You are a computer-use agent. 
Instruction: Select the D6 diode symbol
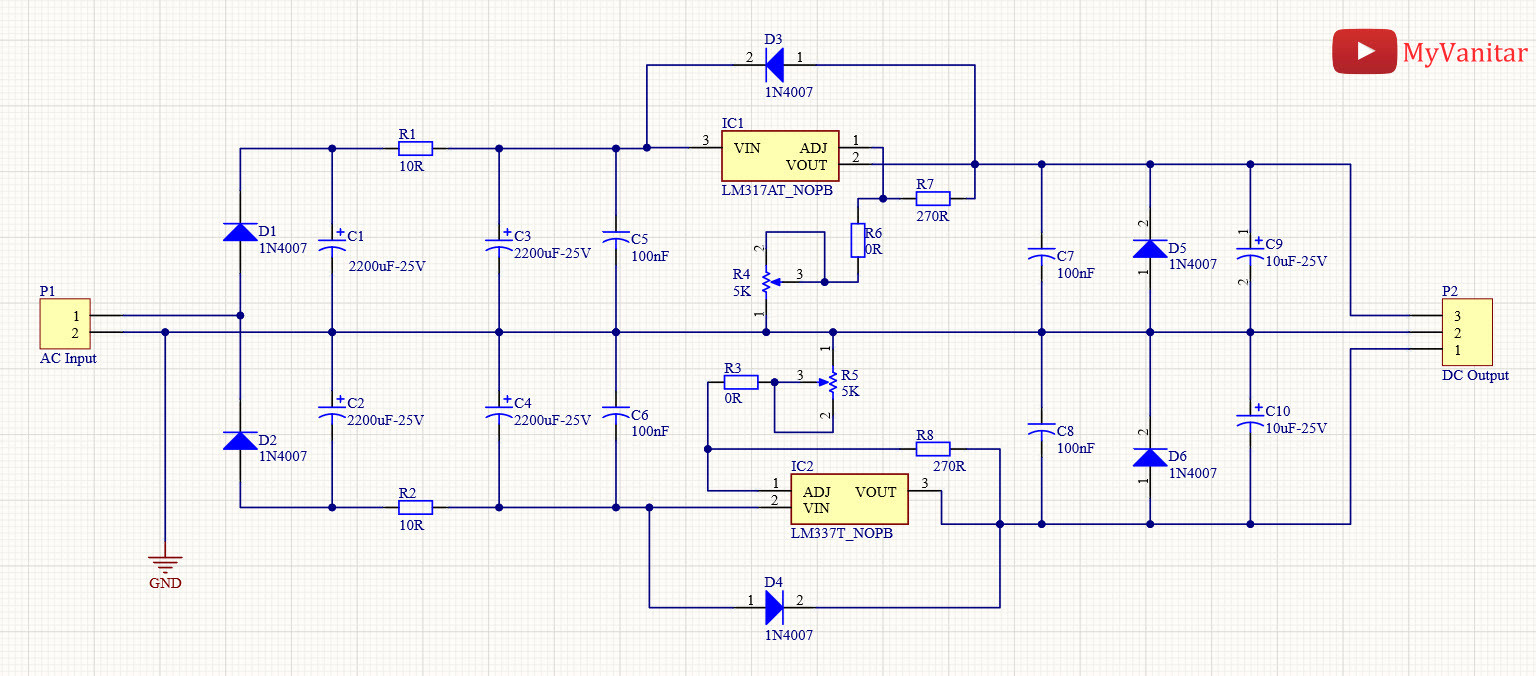[1149, 458]
